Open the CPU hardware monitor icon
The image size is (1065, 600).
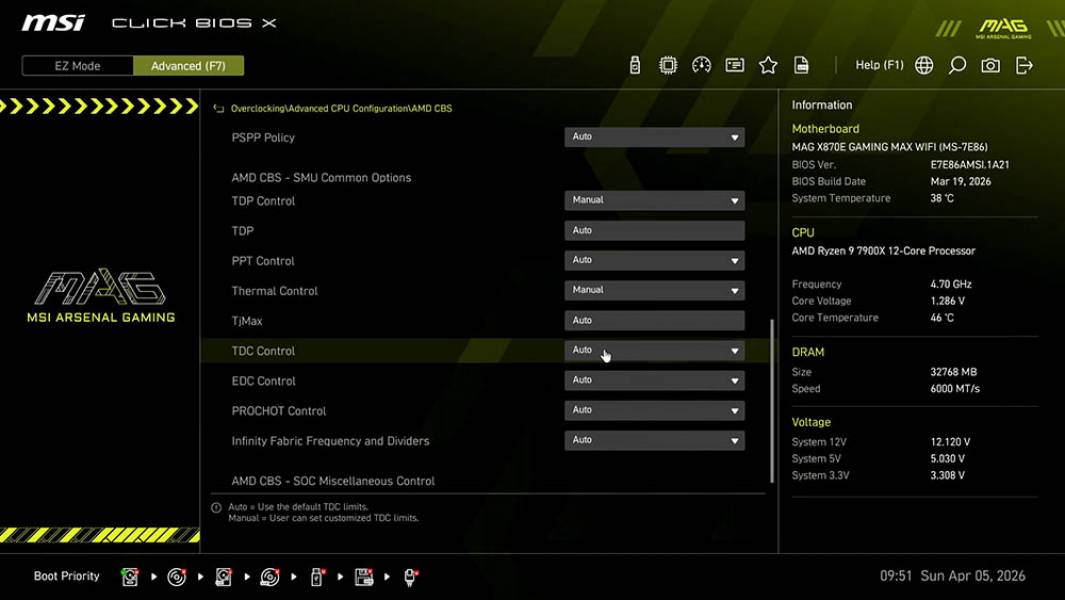click(x=667, y=64)
